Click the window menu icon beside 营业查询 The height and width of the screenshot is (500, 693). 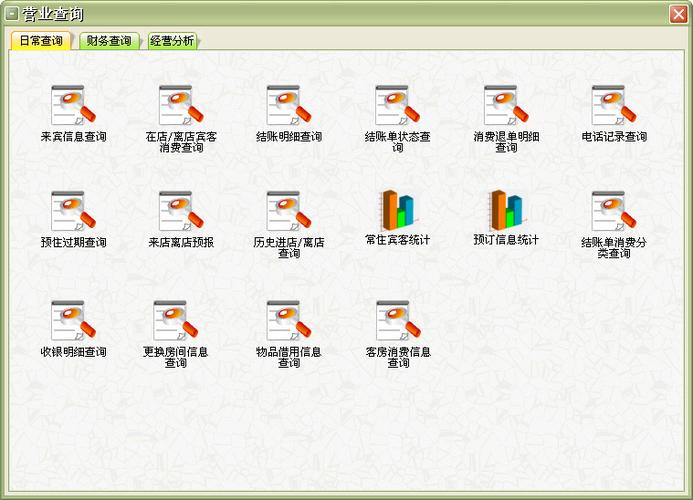[x=11, y=14]
